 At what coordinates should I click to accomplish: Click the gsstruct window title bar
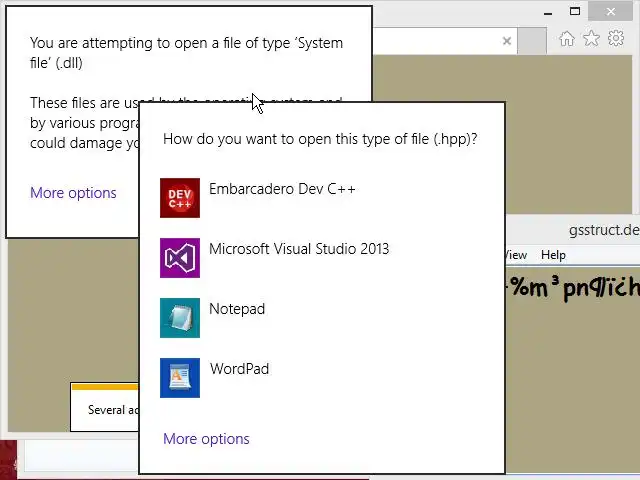[x=573, y=230]
